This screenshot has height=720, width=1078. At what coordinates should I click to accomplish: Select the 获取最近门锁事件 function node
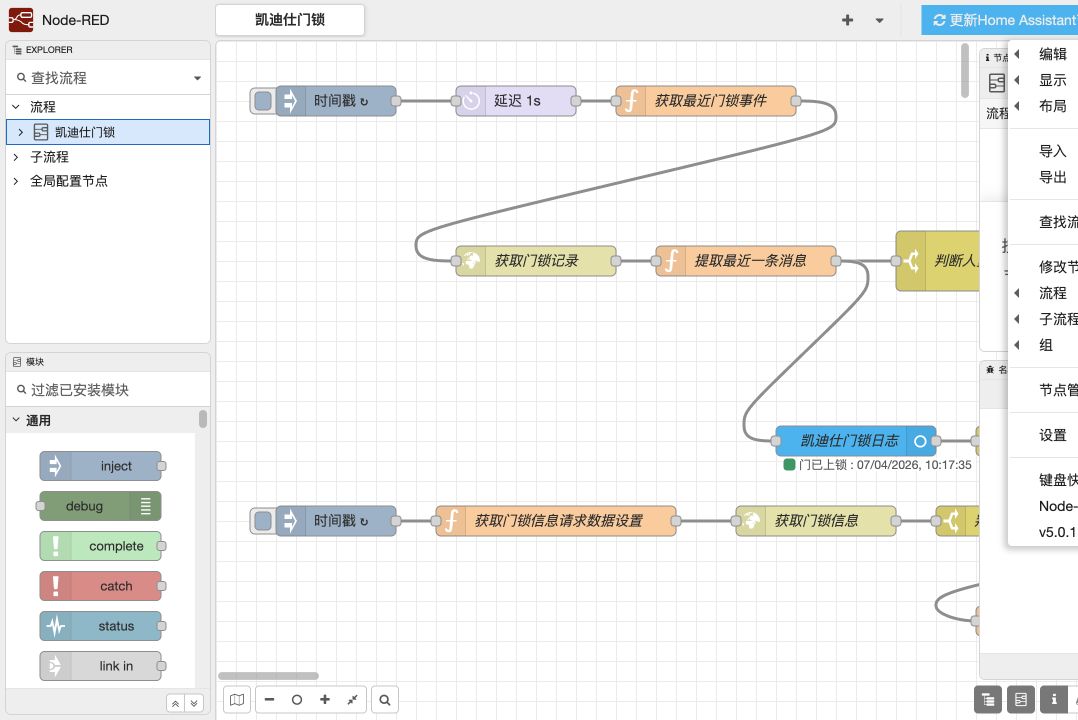pos(705,101)
